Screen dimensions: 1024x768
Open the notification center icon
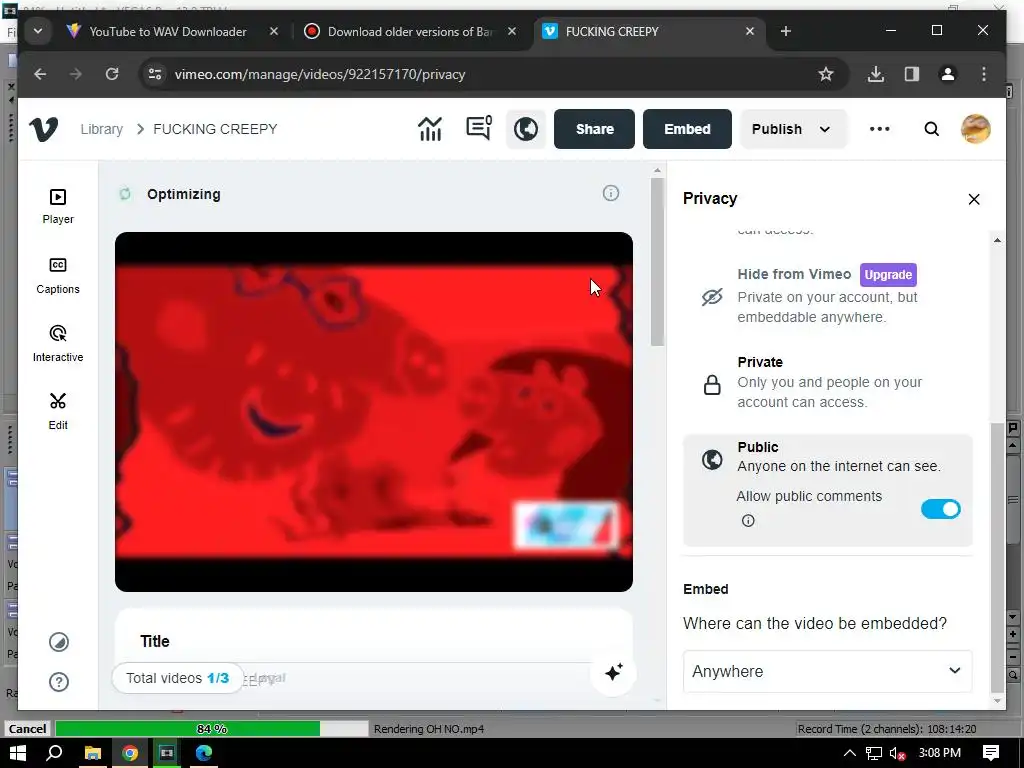point(991,752)
